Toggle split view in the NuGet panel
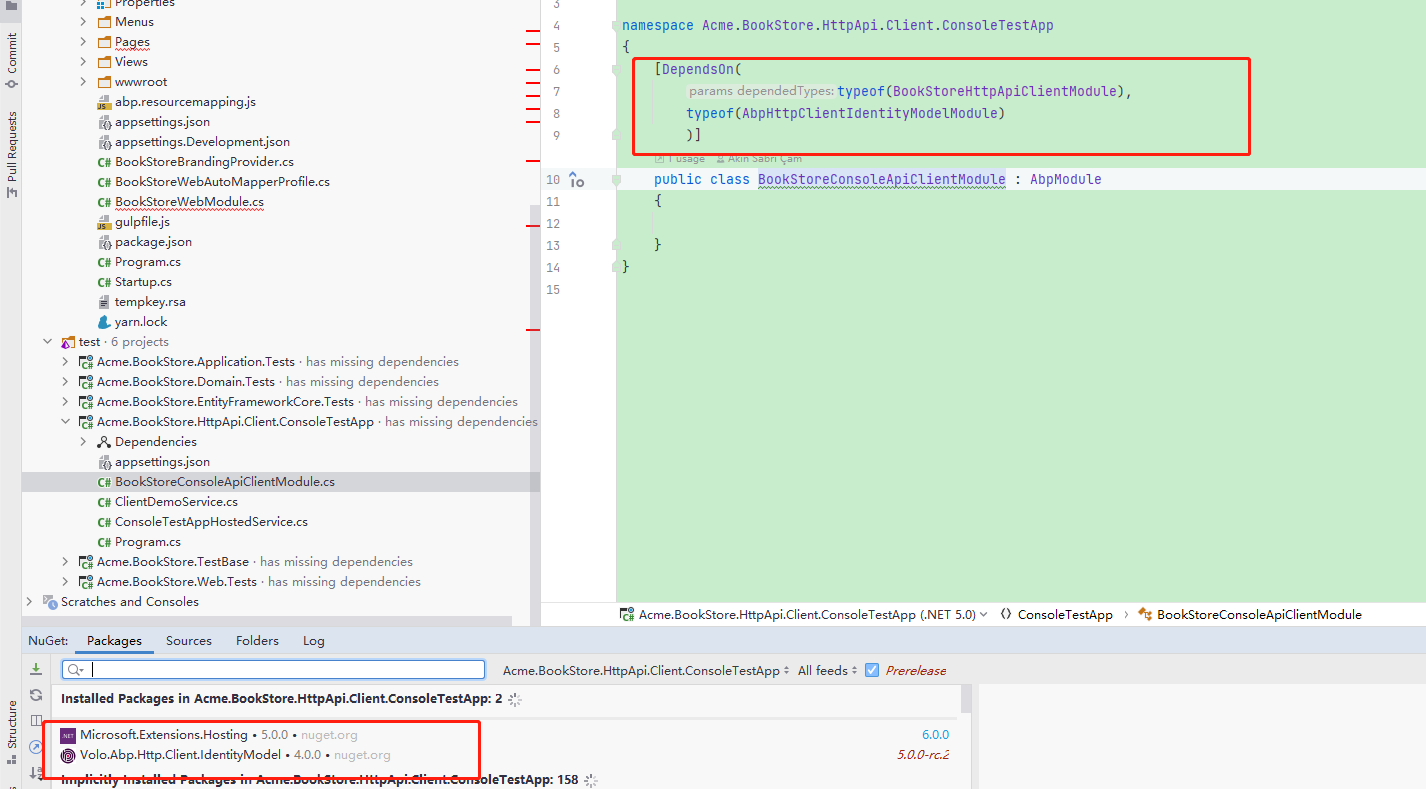 [35, 720]
